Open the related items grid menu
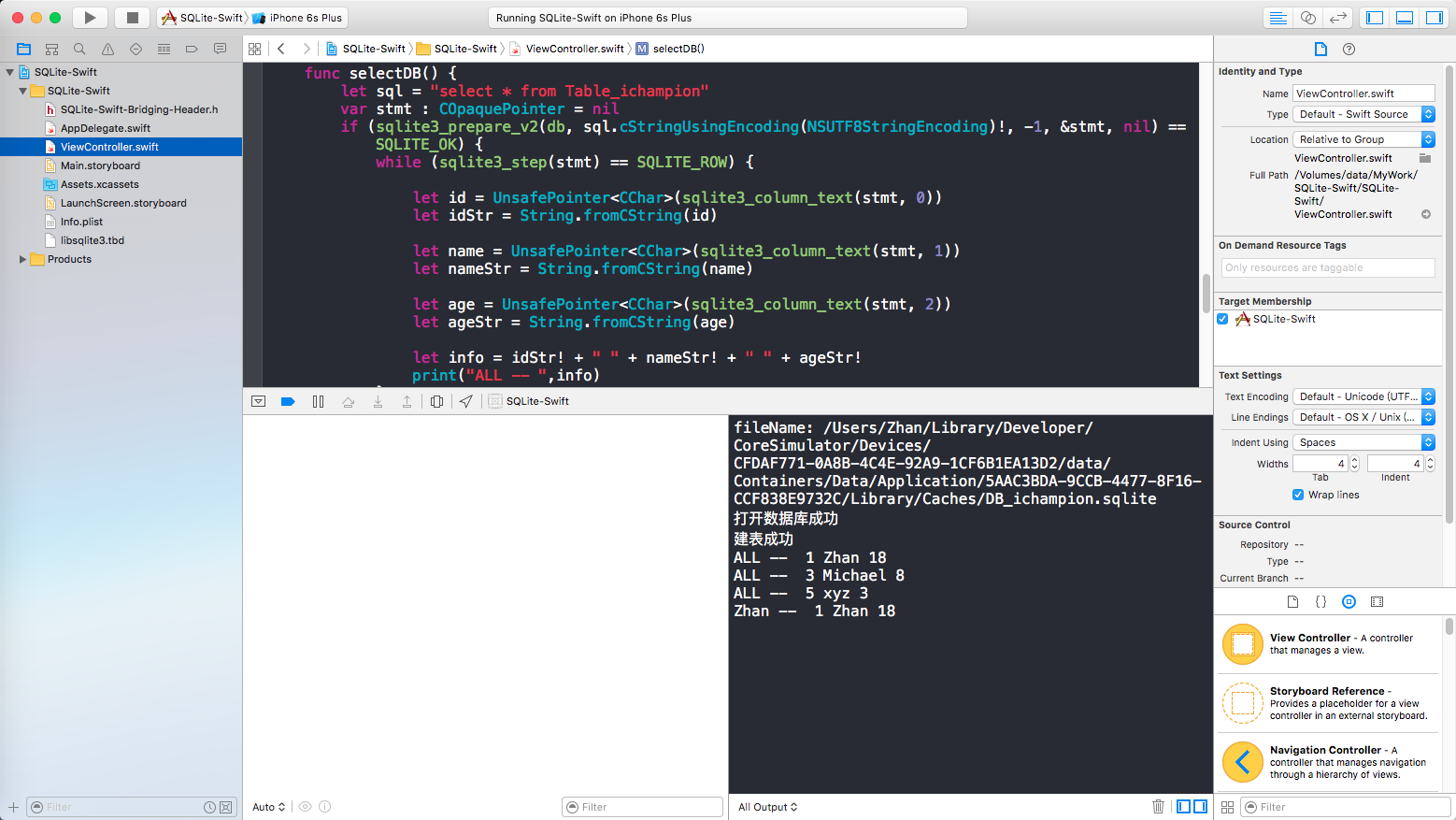 [x=254, y=49]
